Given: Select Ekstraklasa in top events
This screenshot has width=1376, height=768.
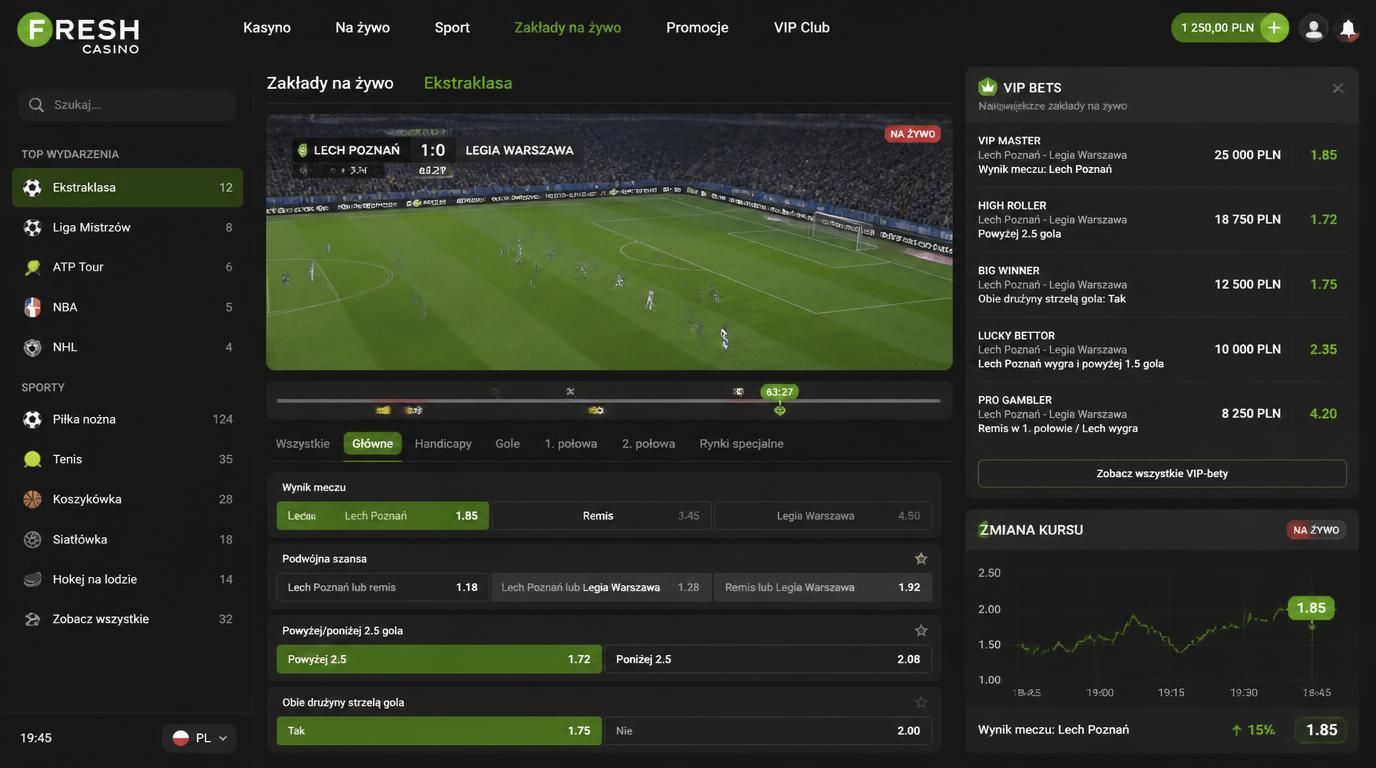Looking at the screenshot, I should click(127, 187).
